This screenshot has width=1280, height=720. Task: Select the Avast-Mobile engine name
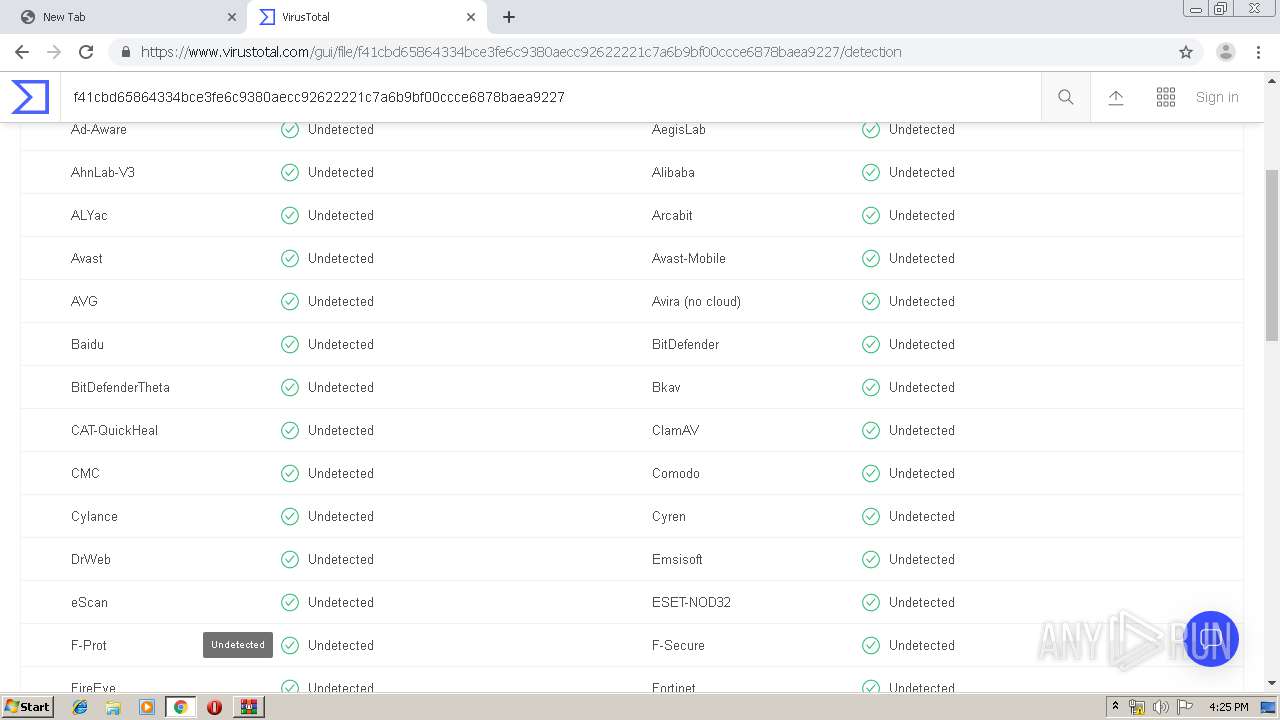[x=689, y=258]
